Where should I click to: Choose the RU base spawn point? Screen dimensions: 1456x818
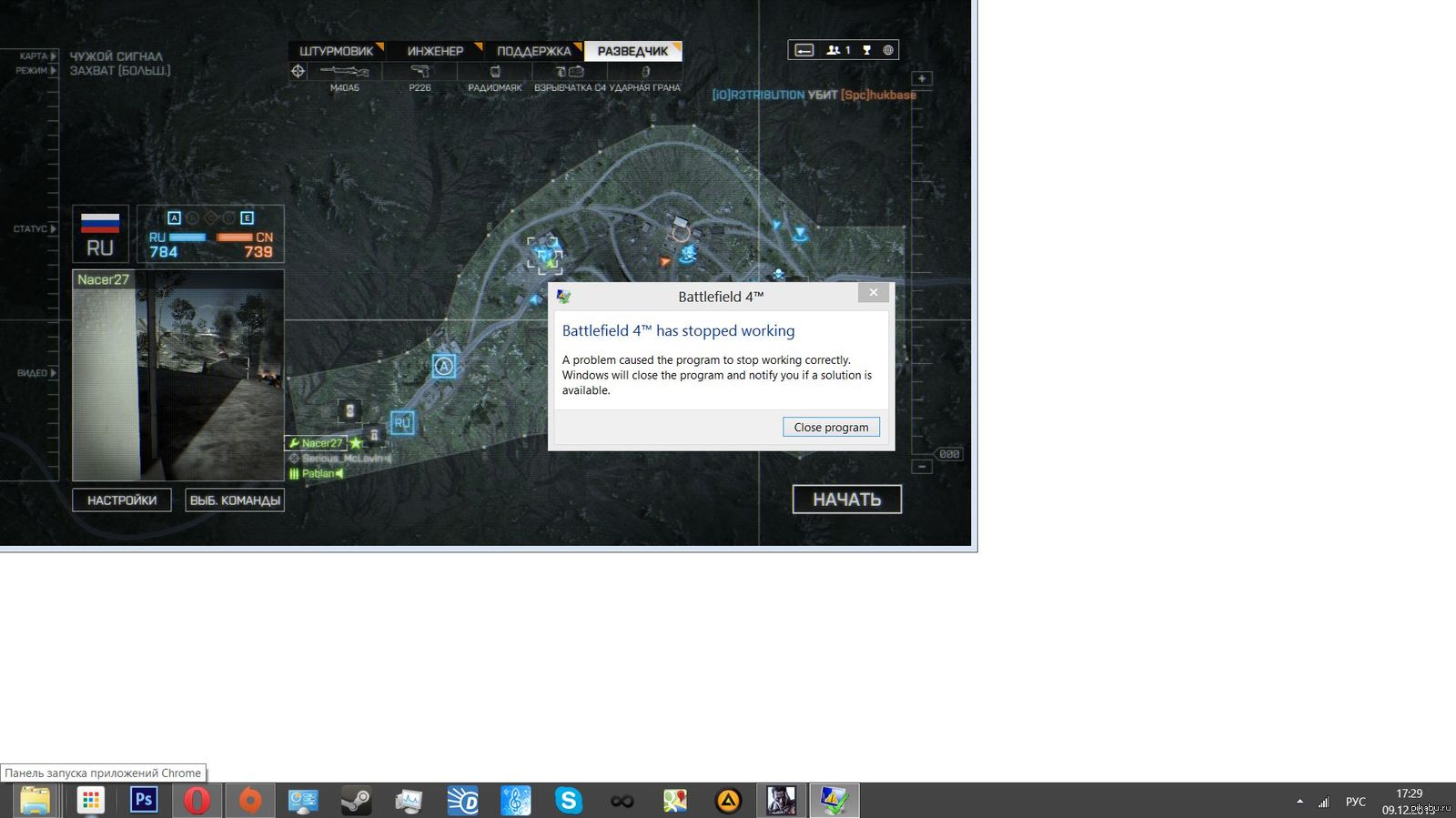(x=402, y=422)
